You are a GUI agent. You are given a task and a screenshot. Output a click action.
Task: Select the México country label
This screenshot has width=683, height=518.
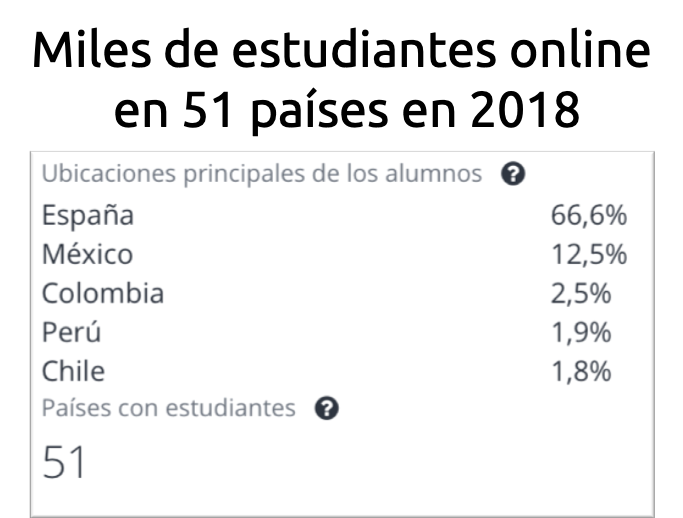point(88,254)
